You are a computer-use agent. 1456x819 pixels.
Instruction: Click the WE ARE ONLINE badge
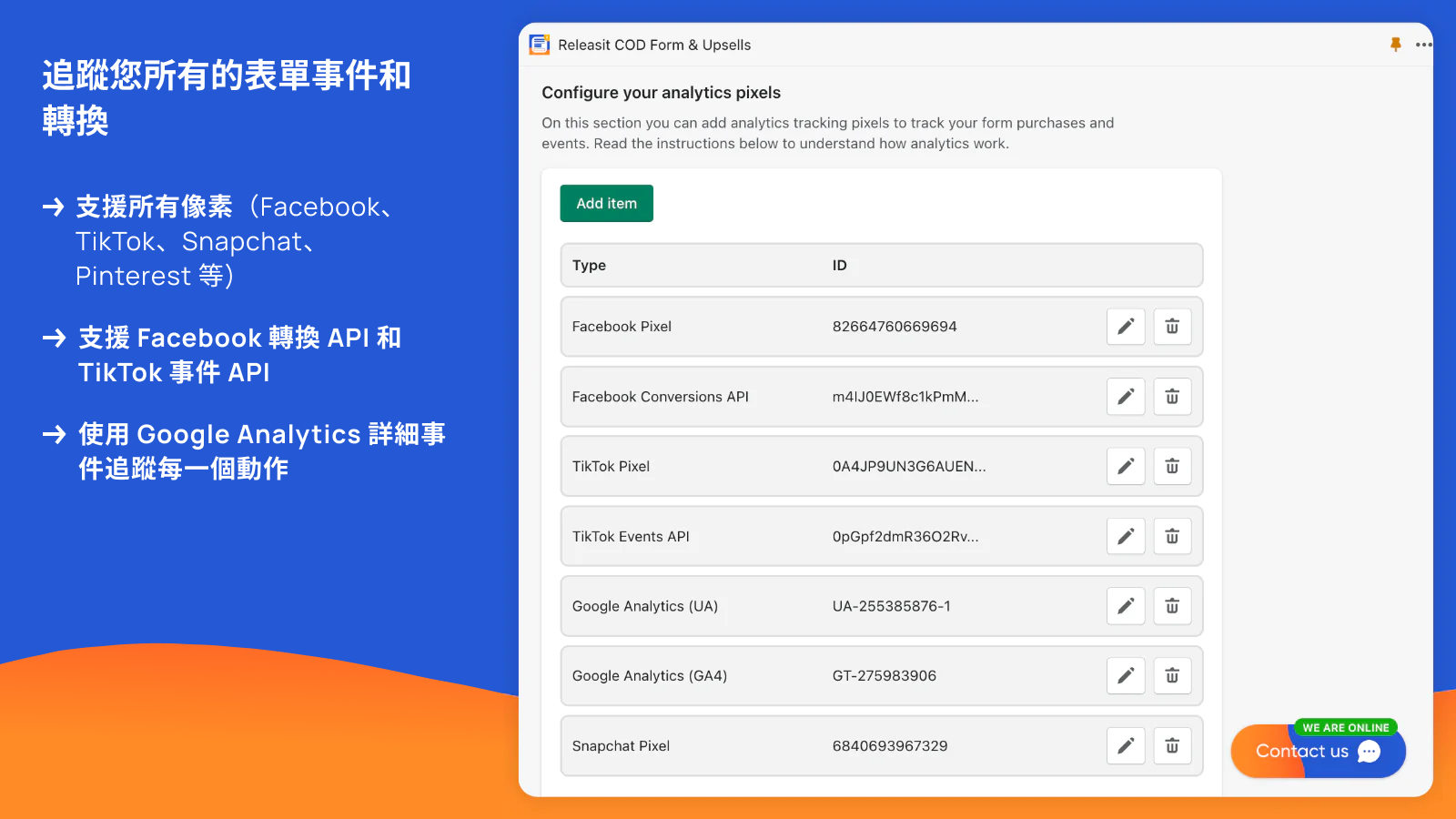click(1346, 728)
